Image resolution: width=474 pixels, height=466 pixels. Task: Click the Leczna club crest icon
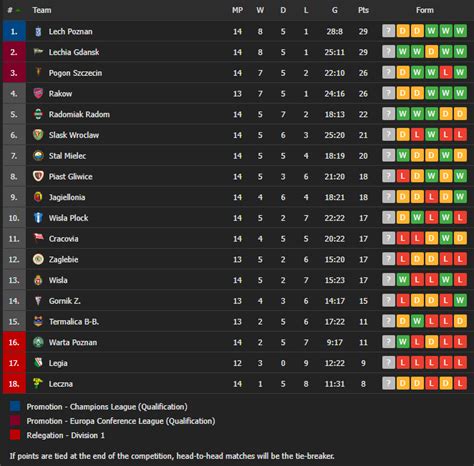tap(38, 383)
